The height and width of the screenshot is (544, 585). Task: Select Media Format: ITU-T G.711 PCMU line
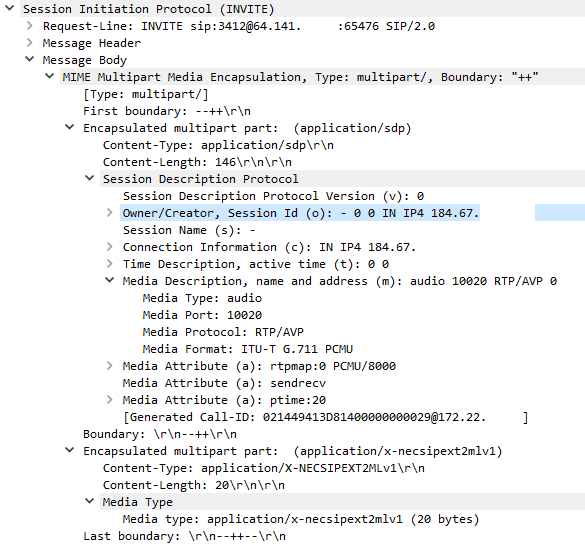tap(248, 349)
